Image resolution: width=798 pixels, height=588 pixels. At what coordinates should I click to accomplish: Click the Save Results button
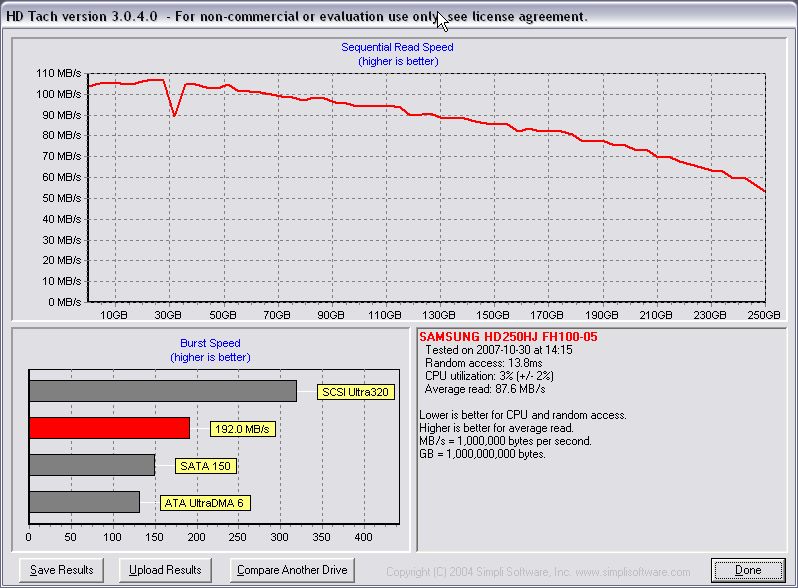tap(62, 570)
